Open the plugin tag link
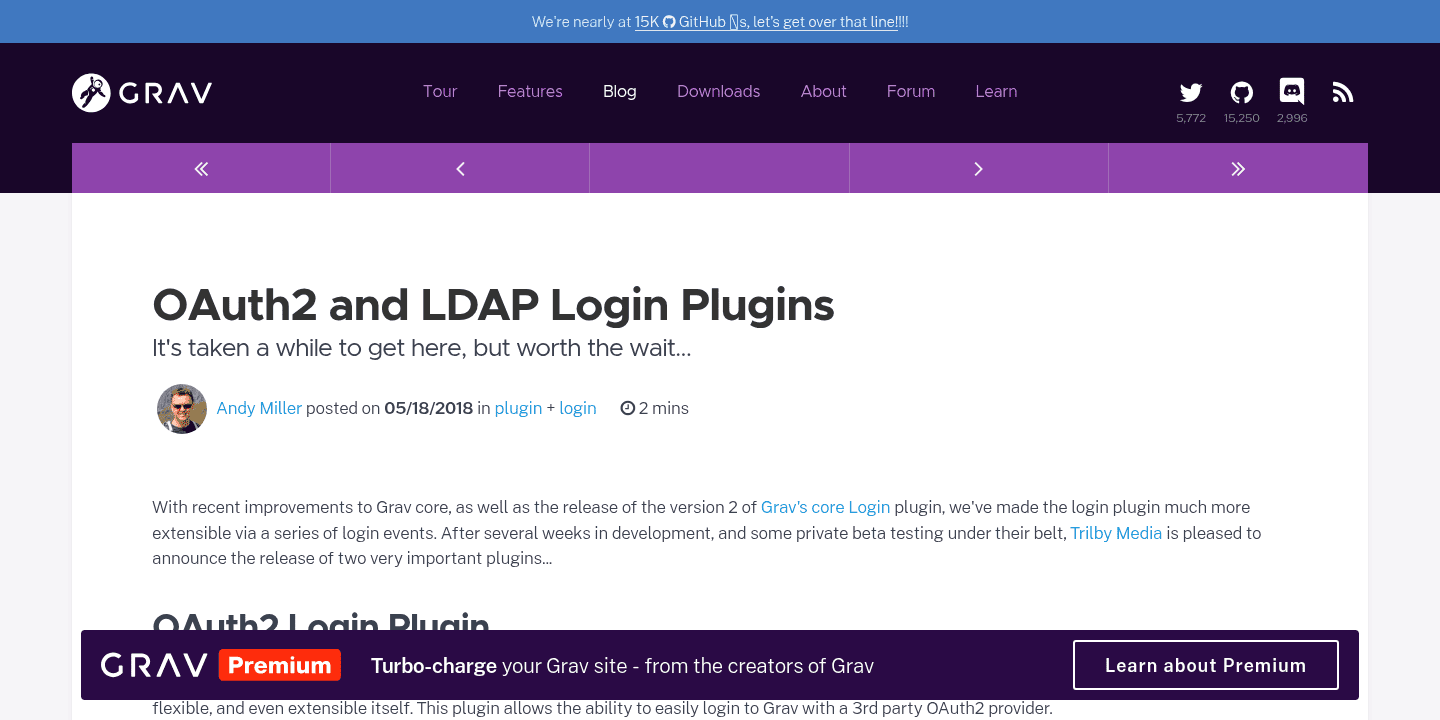Viewport: 1440px width, 720px height. click(518, 408)
